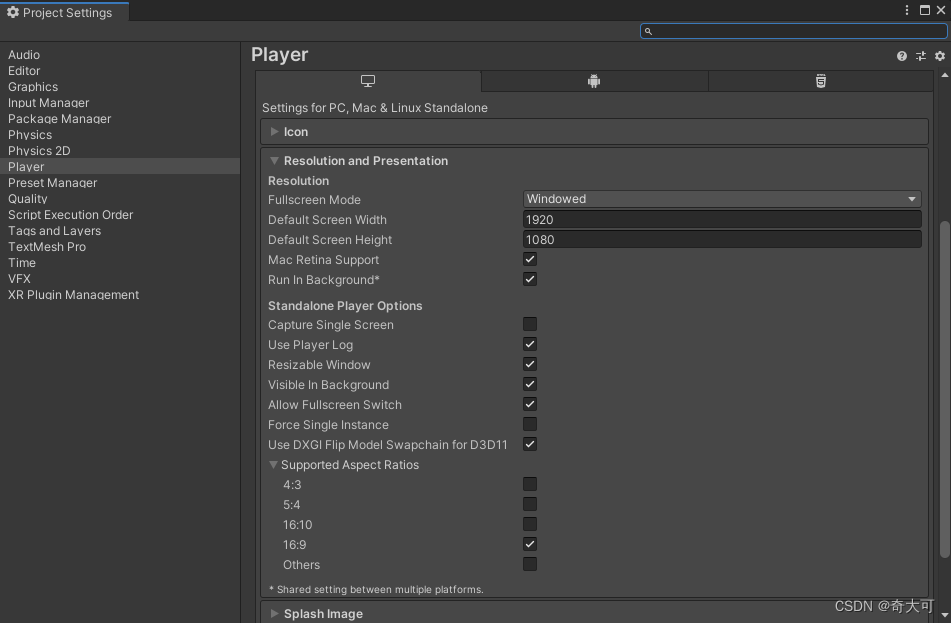Screen dimensions: 951x623
Task: Click the preset manager icon in Player header
Action: pos(920,56)
